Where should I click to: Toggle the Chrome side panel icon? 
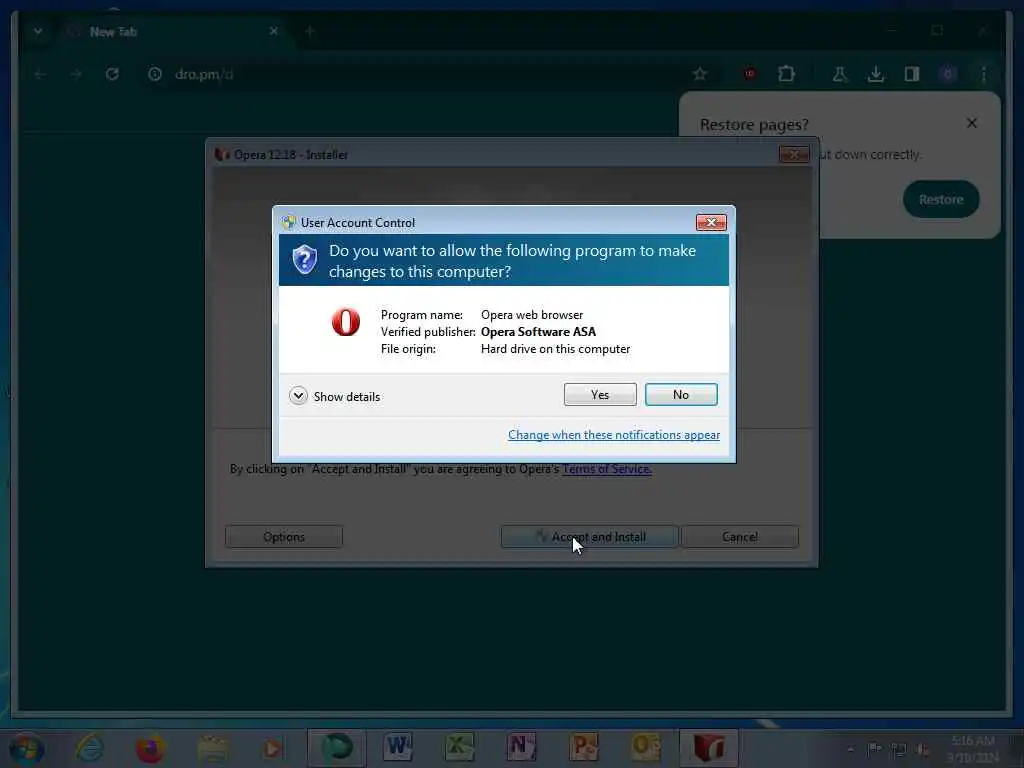tap(912, 74)
